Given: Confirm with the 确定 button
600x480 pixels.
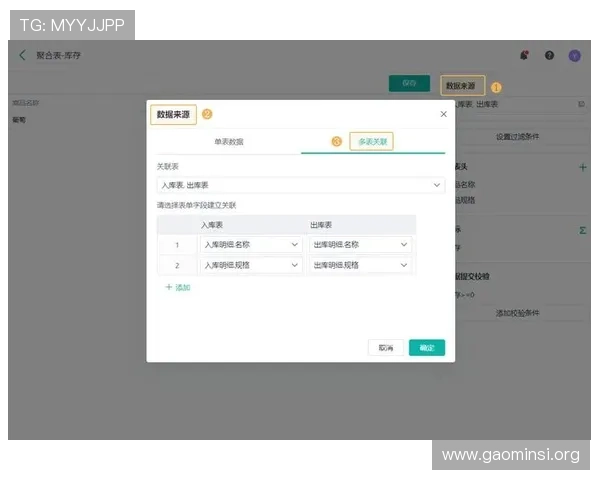Looking at the screenshot, I should coord(427,348).
